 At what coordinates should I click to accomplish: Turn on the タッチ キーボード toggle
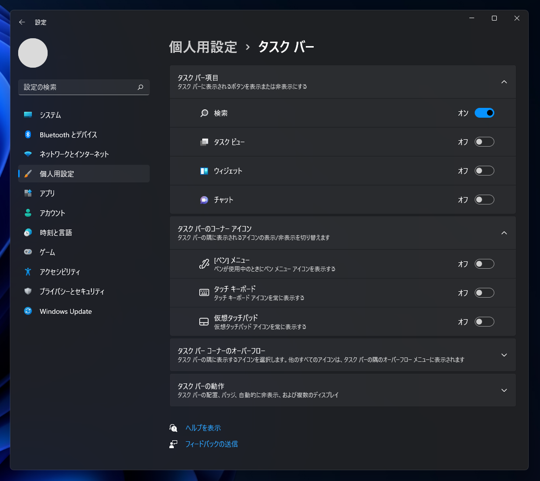(x=484, y=293)
